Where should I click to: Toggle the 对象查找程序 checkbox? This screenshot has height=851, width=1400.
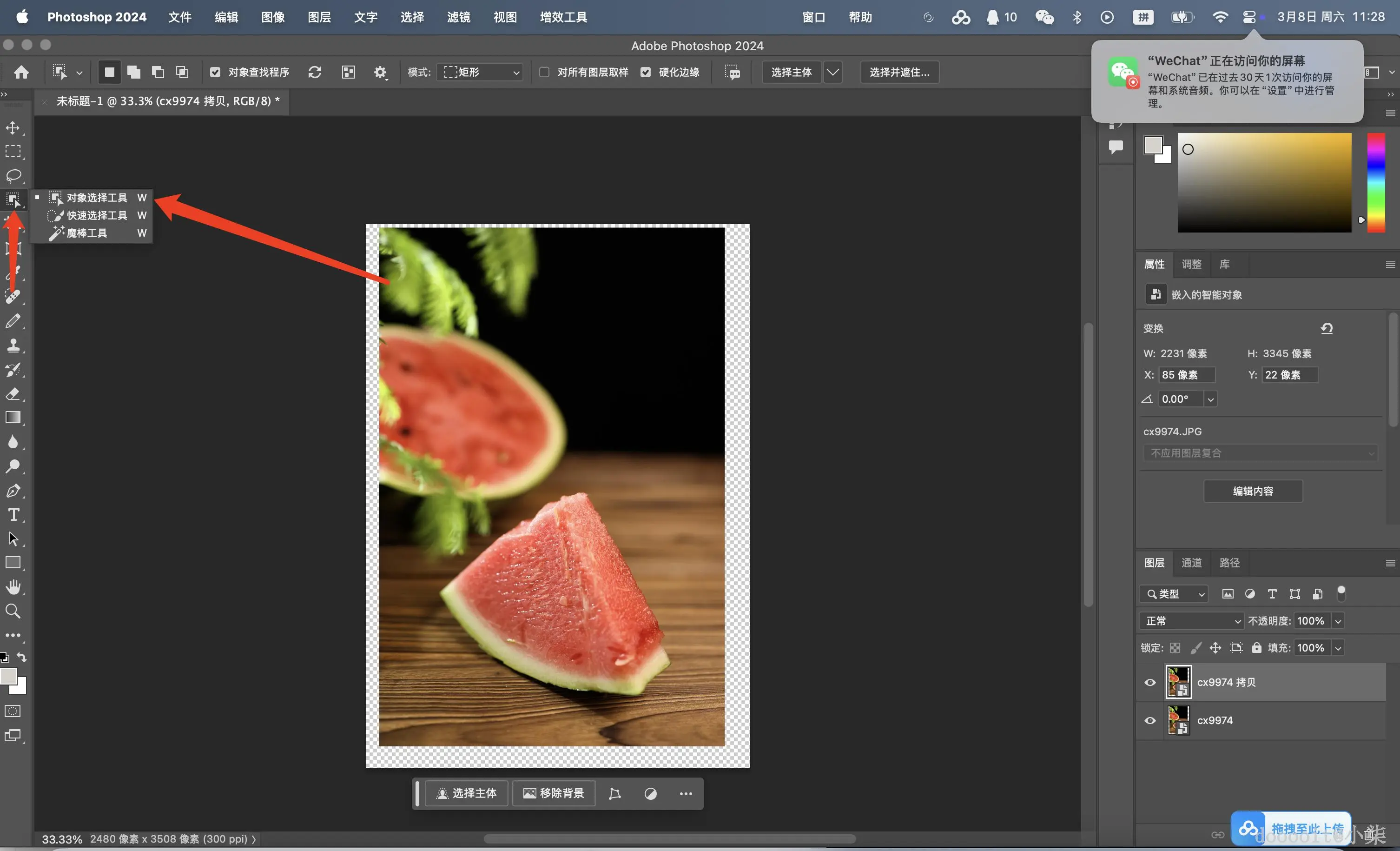215,72
